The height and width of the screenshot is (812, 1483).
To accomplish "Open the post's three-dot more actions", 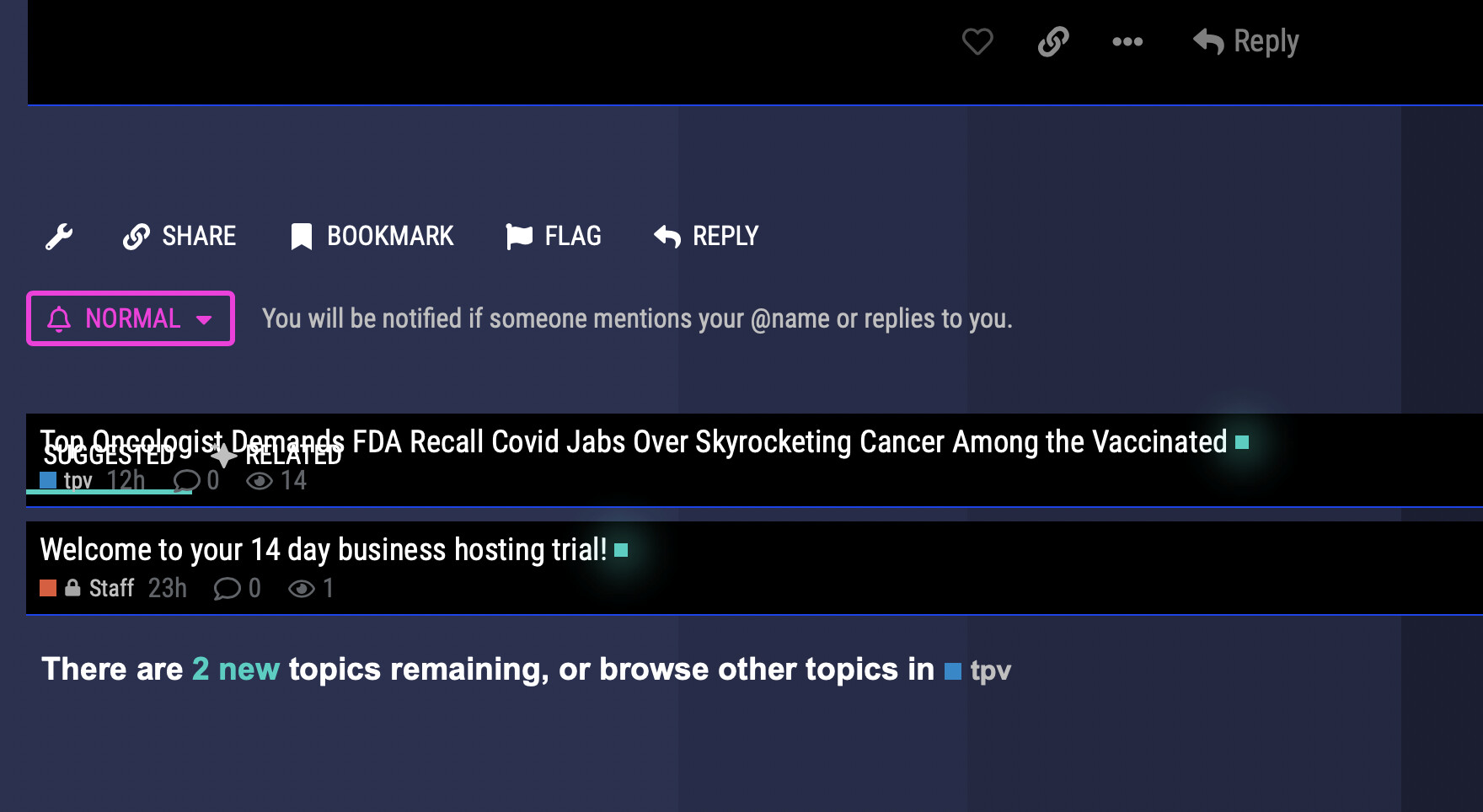I will coord(1127,41).
